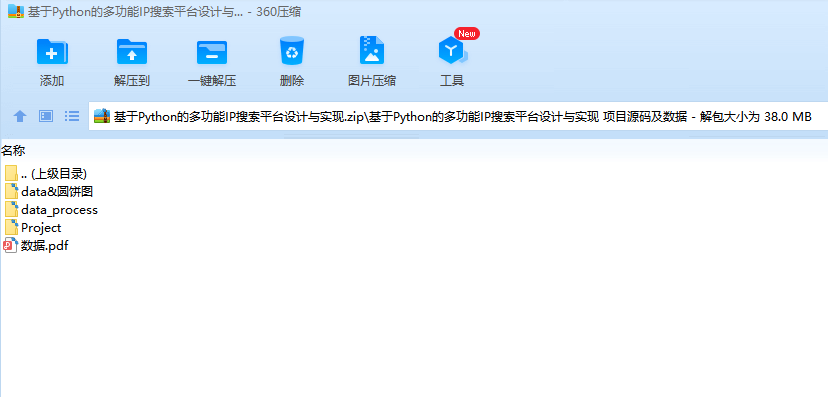This screenshot has height=397, width=828.
Task: Click the 名称 column header
Action: 13,151
